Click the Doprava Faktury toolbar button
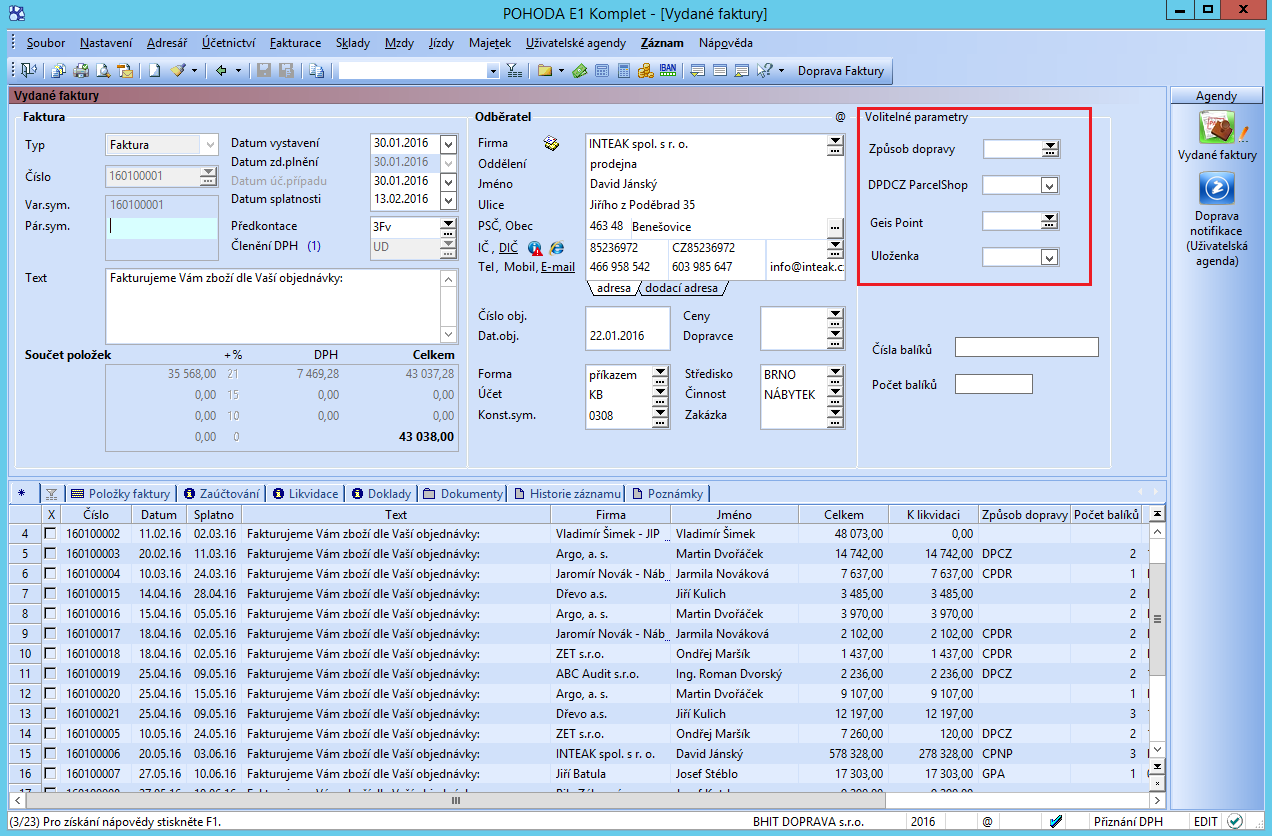Image resolution: width=1272 pixels, height=836 pixels. 841,71
